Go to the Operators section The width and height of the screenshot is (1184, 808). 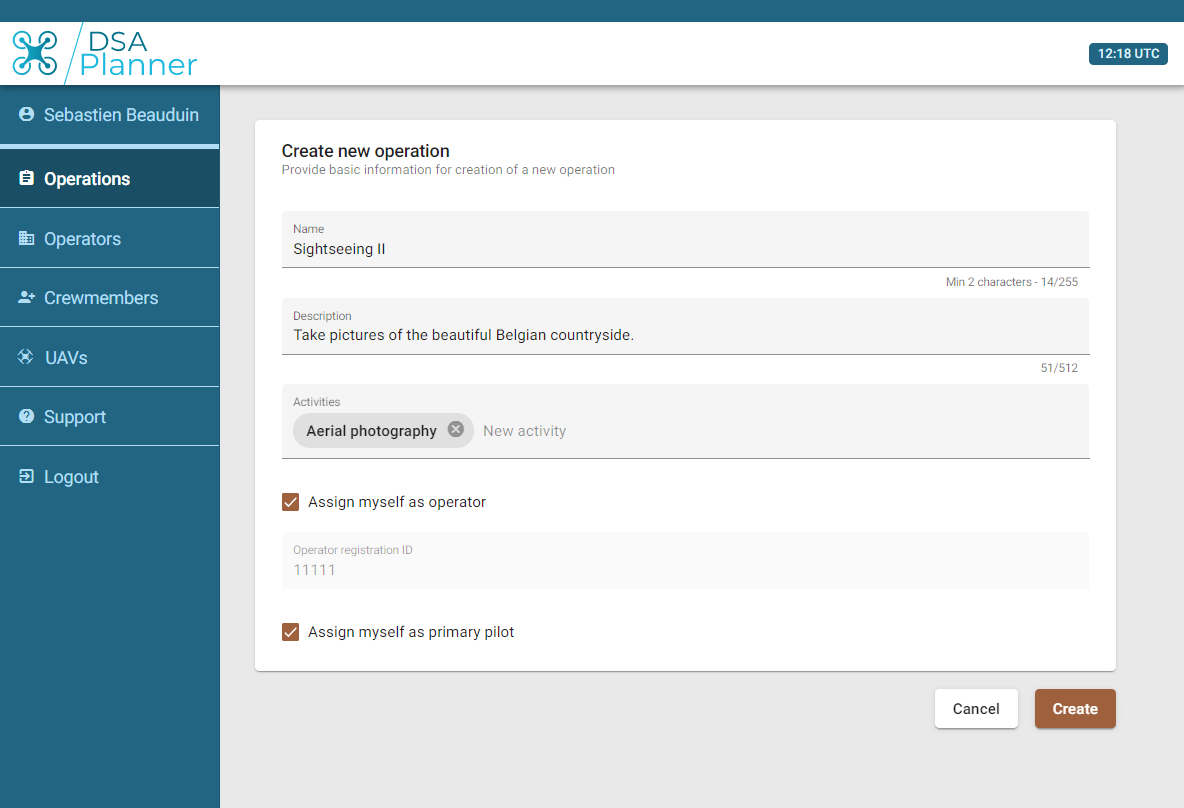(x=109, y=238)
